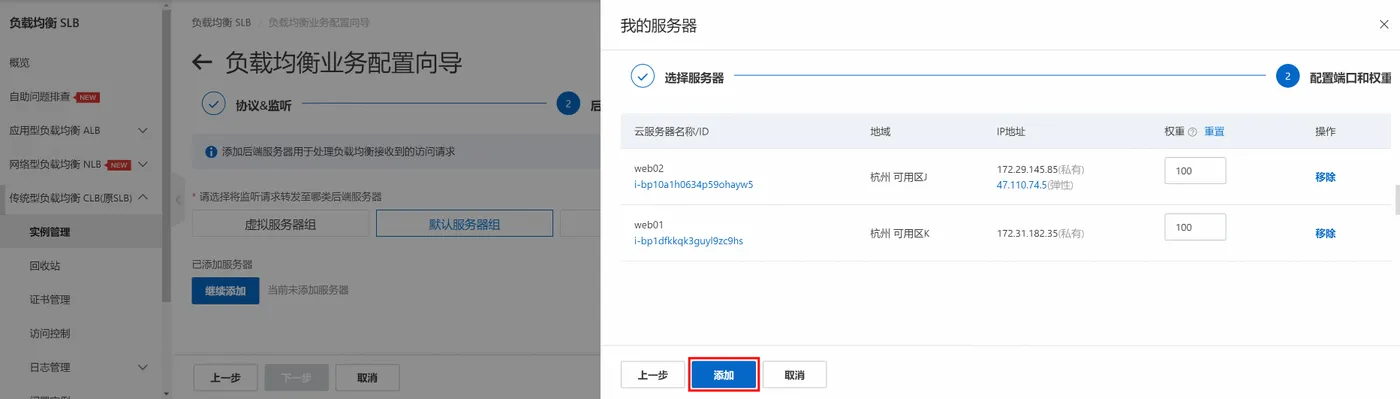Click the 重置 weight link

(1214, 132)
